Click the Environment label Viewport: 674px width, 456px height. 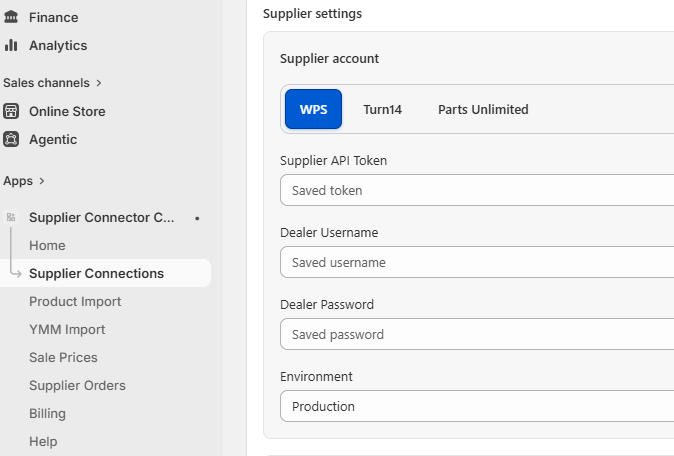tap(316, 376)
